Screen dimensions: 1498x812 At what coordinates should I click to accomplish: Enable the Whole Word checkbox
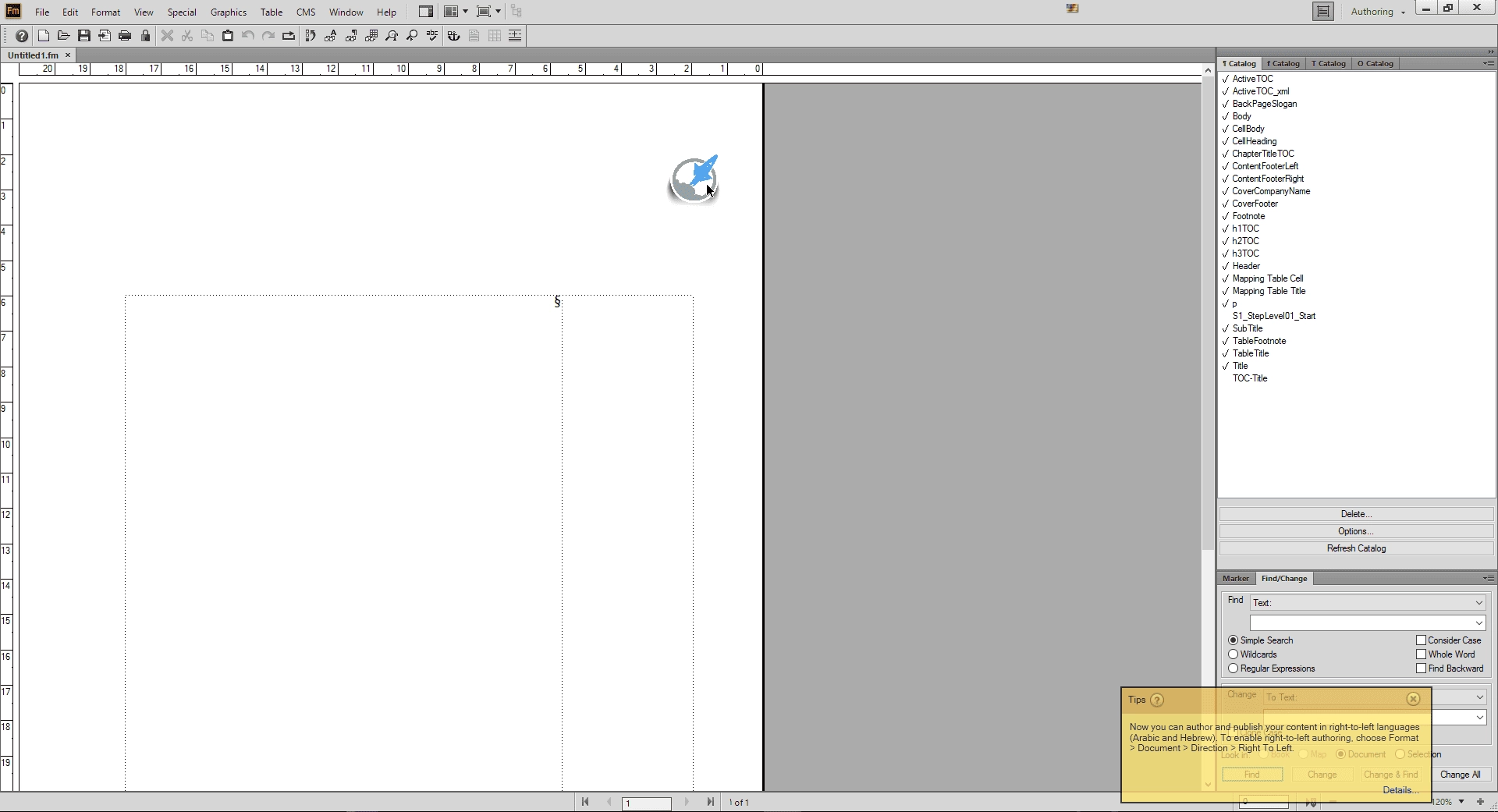click(x=1421, y=654)
